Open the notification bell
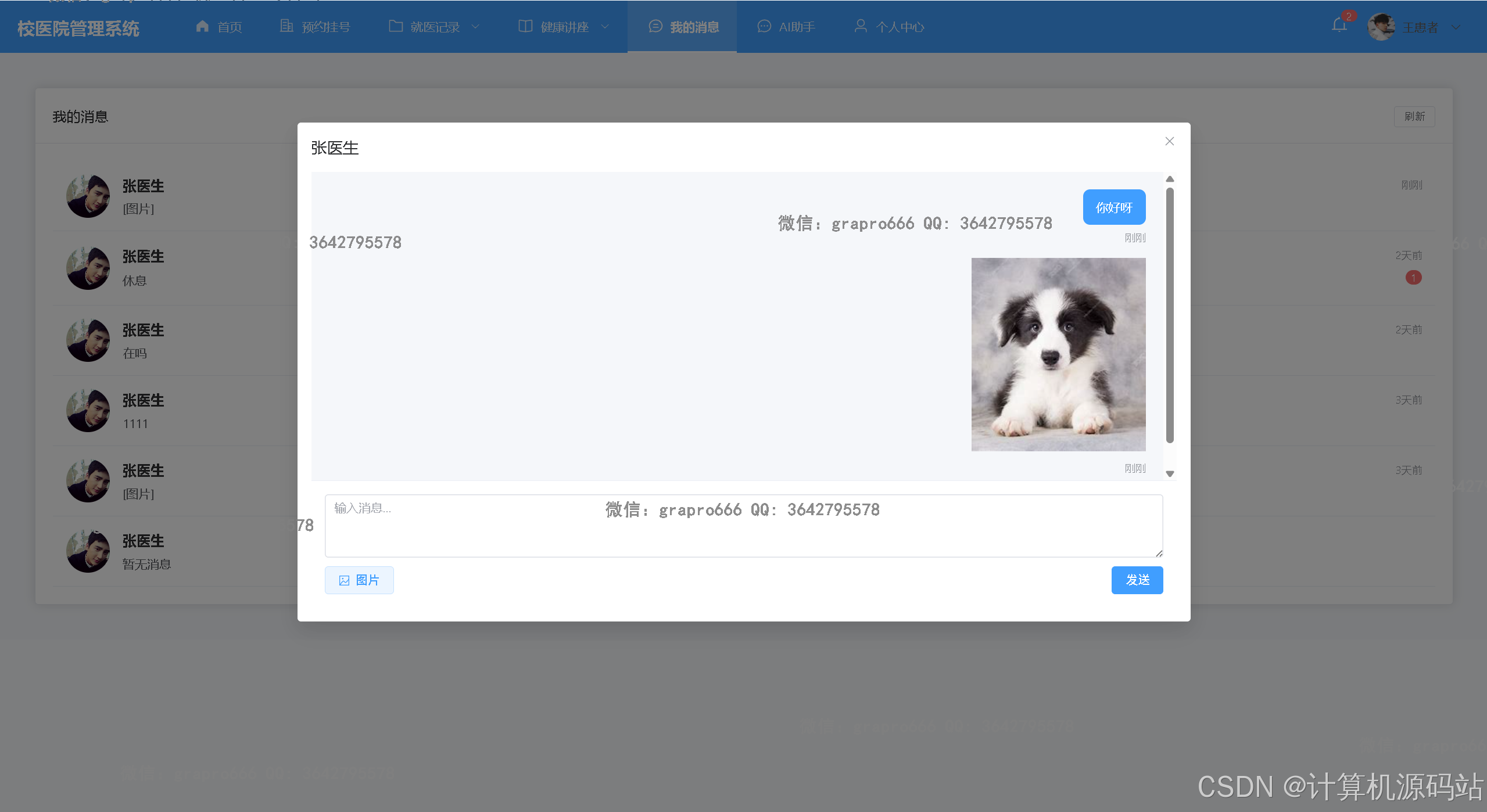 (1339, 25)
